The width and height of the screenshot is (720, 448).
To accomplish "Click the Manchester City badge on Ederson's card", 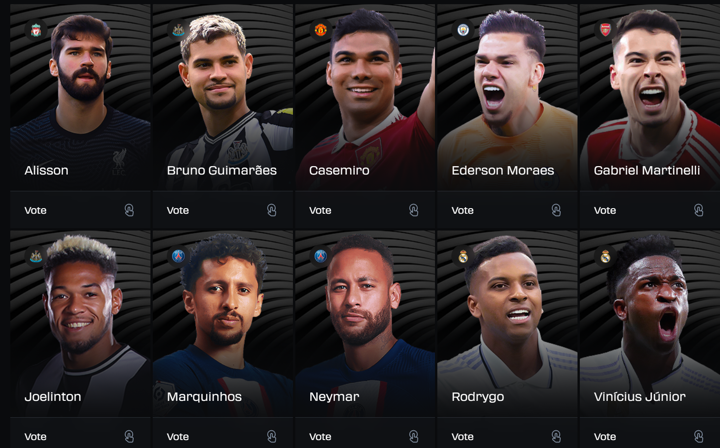I will (x=463, y=30).
